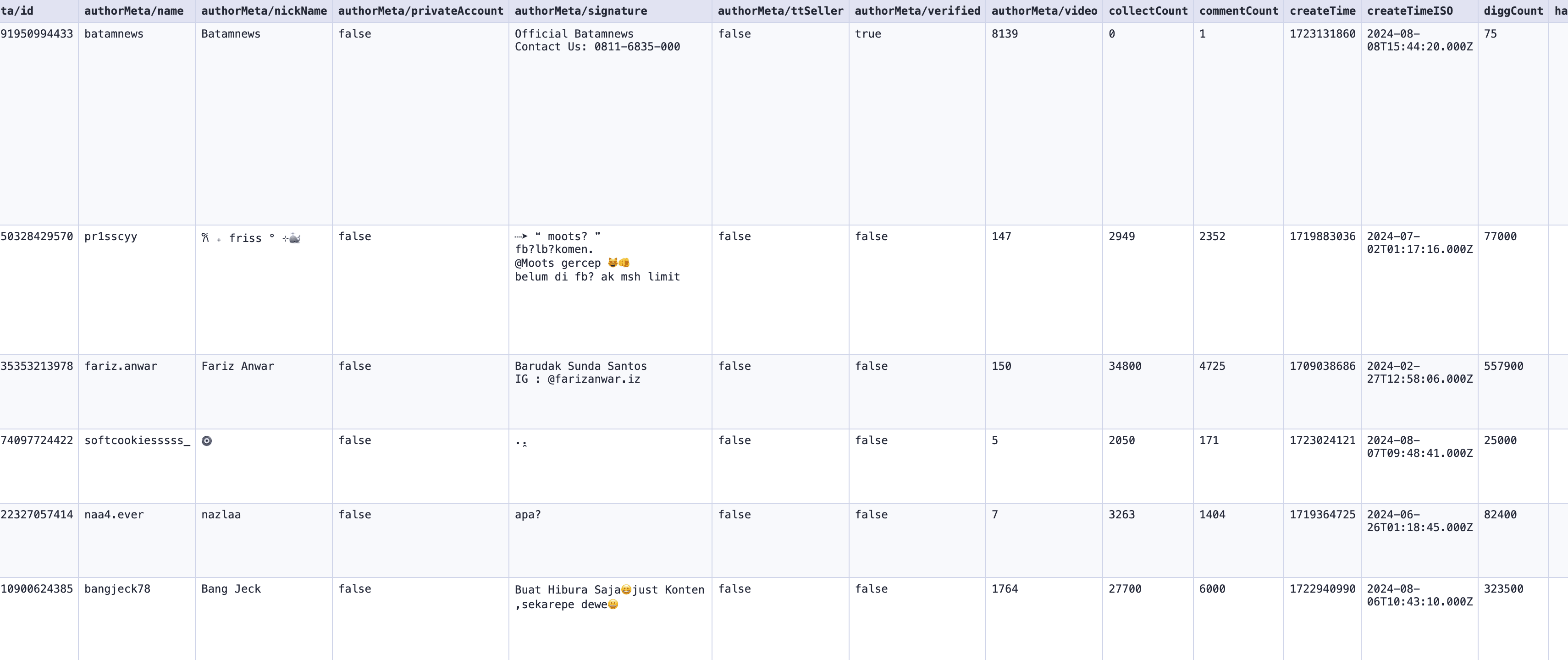The width and height of the screenshot is (1568, 660).
Task: Select the naa4.ever name cell
Action: tap(114, 515)
